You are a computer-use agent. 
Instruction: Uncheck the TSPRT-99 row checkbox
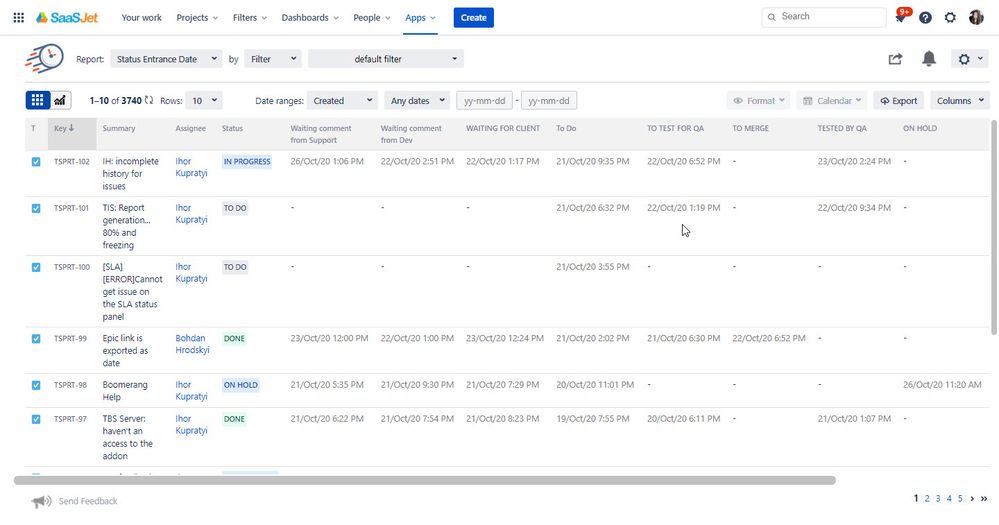(x=36, y=338)
